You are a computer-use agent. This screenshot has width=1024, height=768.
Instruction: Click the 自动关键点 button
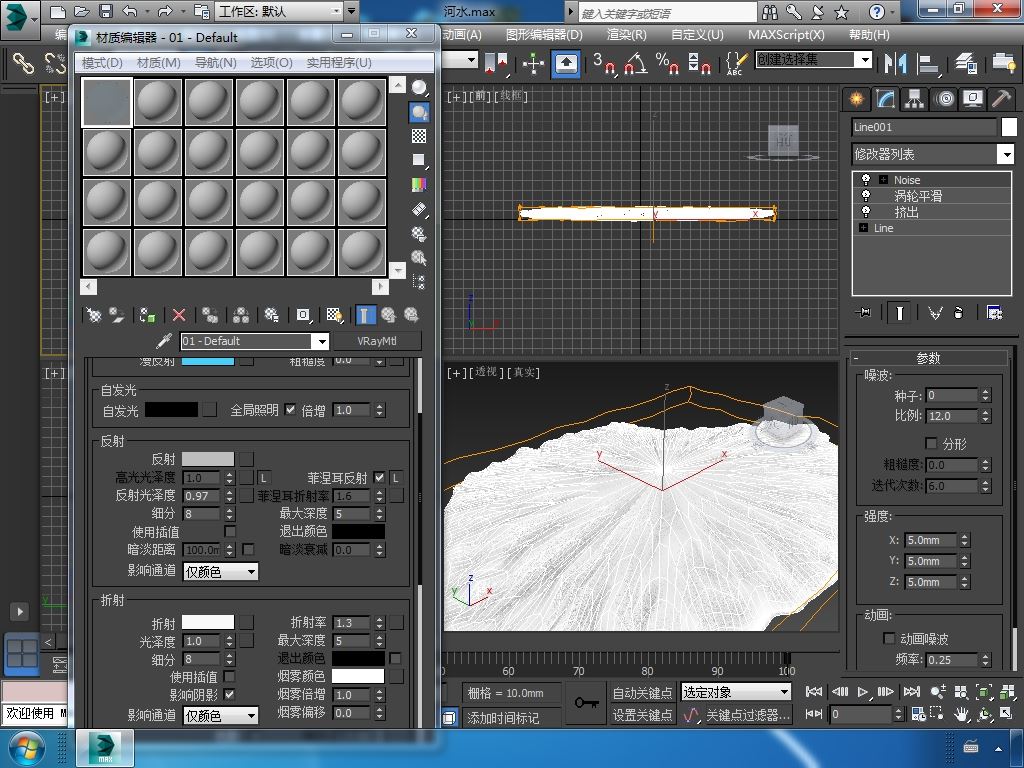pos(642,693)
